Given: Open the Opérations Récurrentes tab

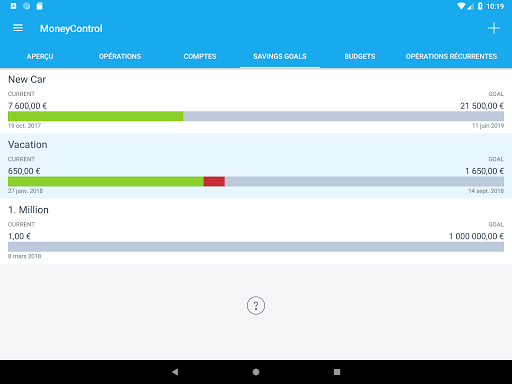Looking at the screenshot, I should click(x=451, y=56).
